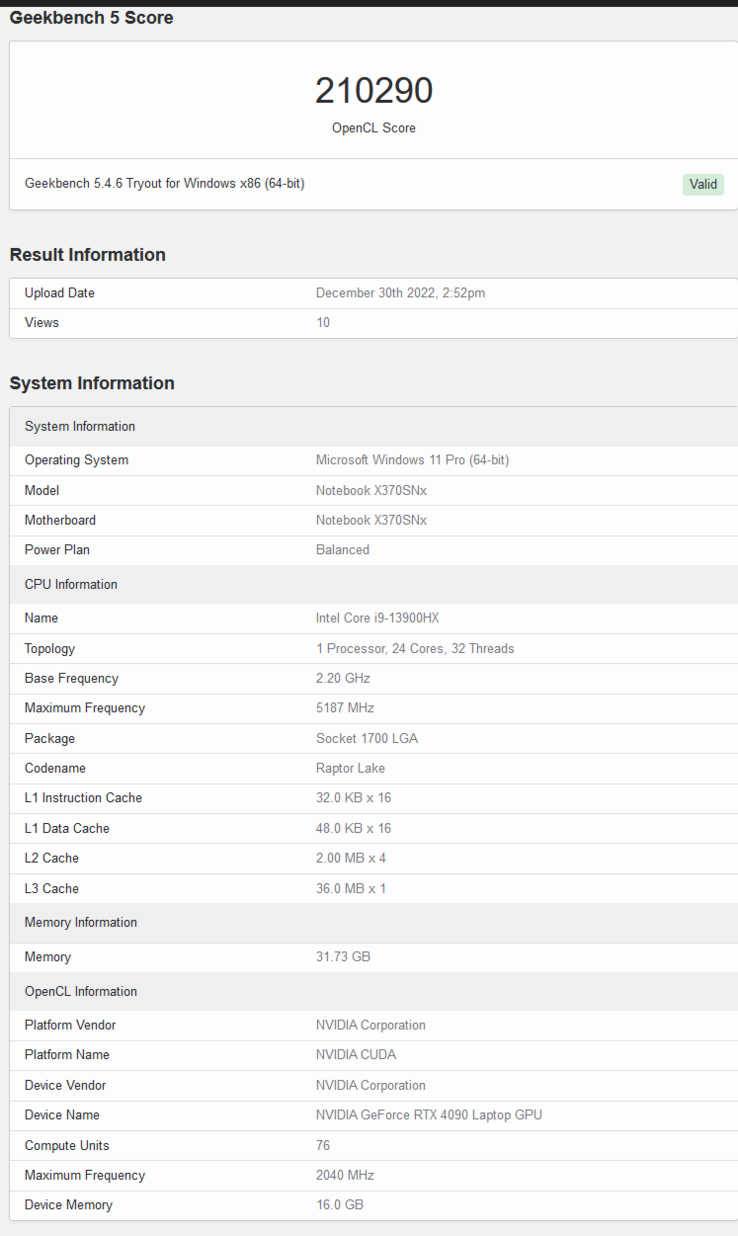
Task: Select 2.00 MB x 4 cache value
Action: tap(351, 858)
